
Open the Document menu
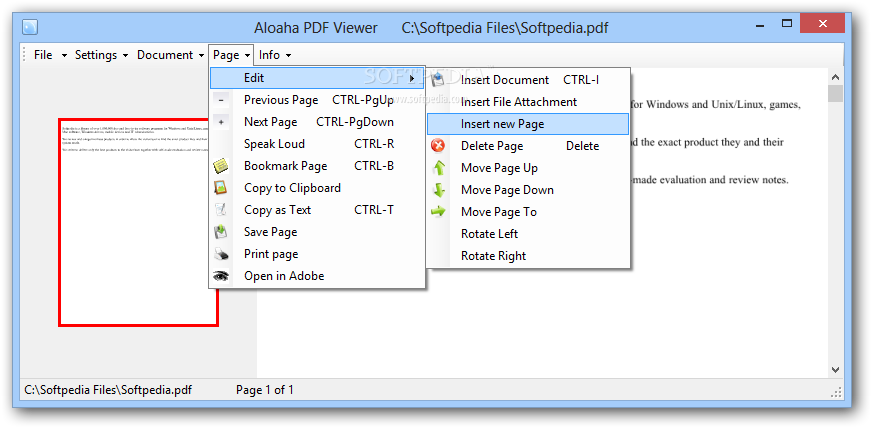pyautogui.click(x=165, y=55)
